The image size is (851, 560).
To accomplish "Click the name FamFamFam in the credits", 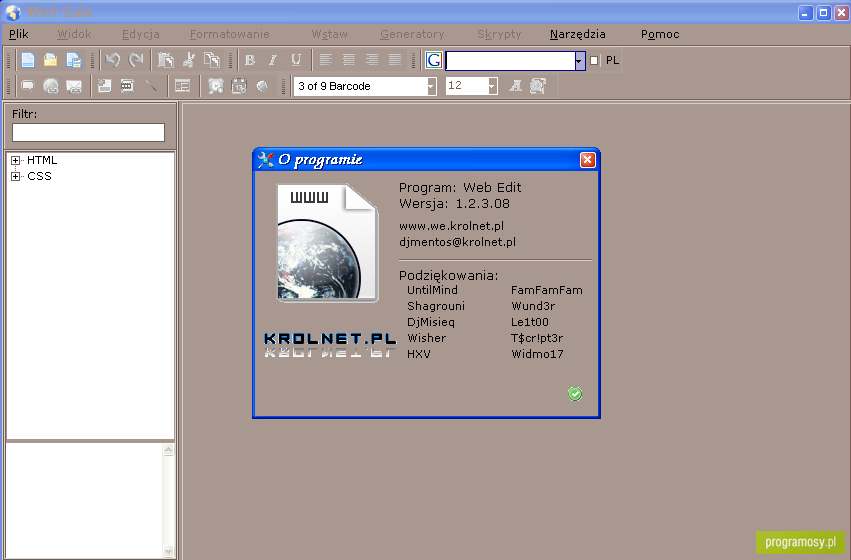I will click(547, 290).
